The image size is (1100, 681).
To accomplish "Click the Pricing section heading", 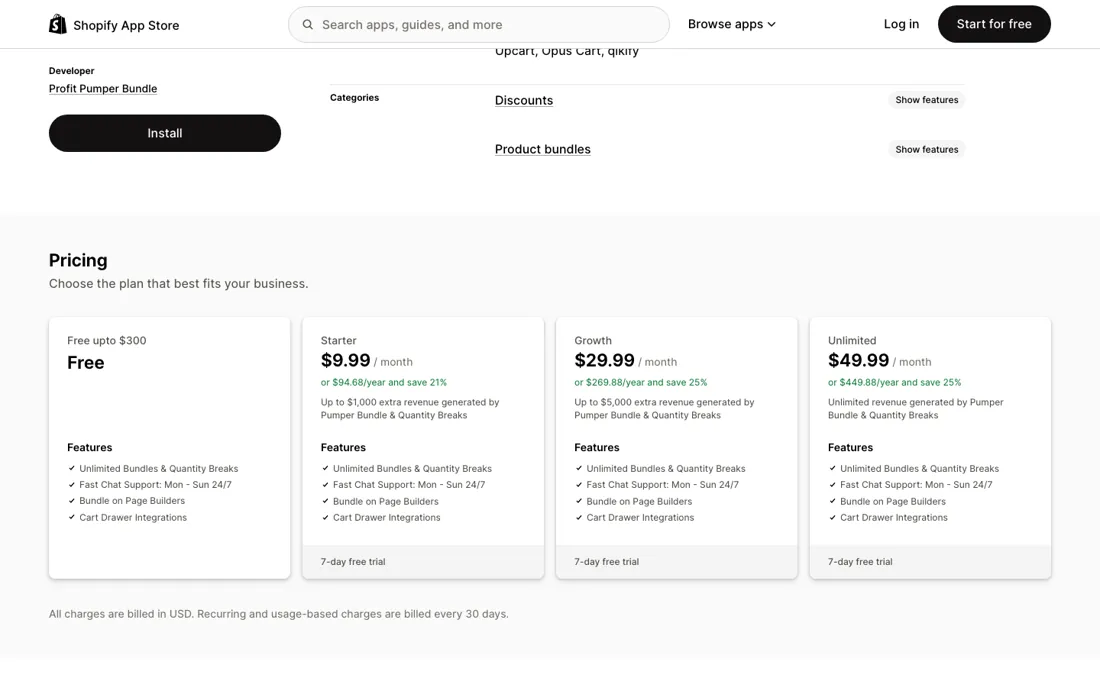I will 78,260.
